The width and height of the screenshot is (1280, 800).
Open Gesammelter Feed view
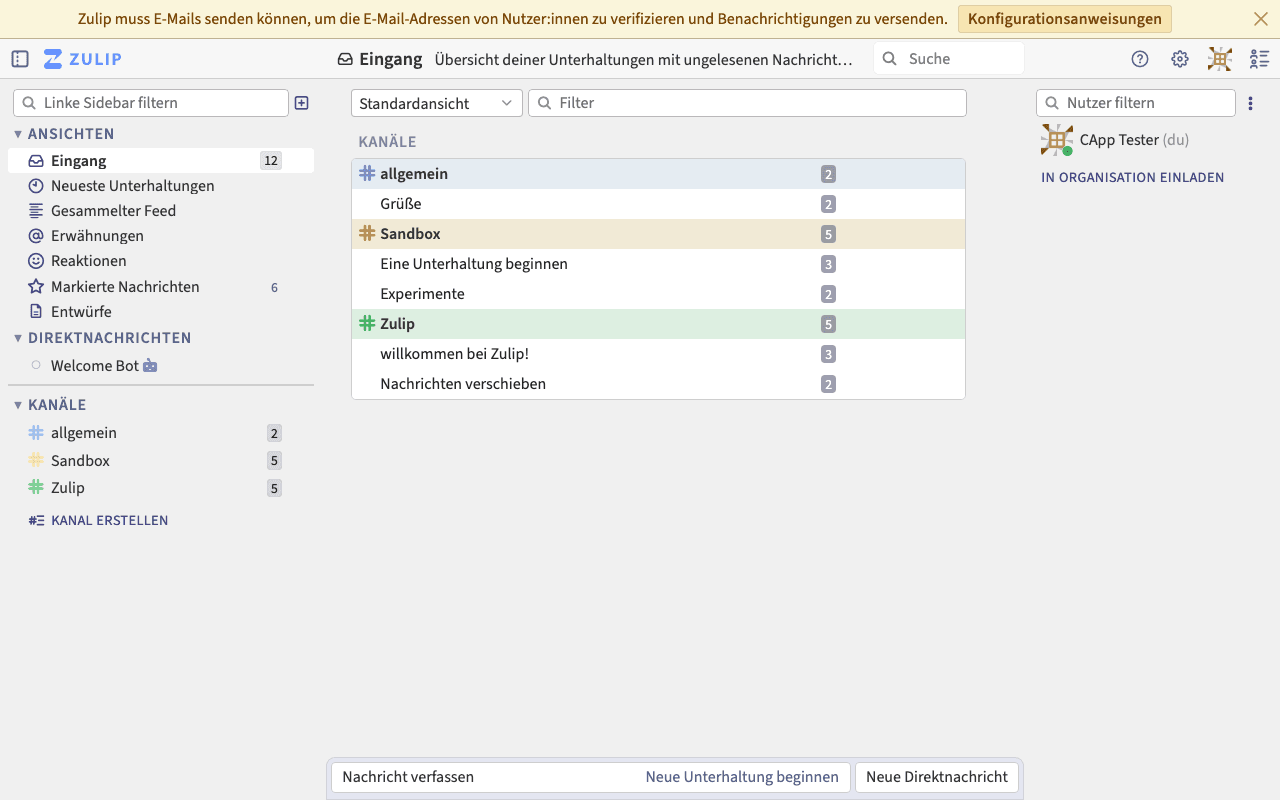[161, 211]
